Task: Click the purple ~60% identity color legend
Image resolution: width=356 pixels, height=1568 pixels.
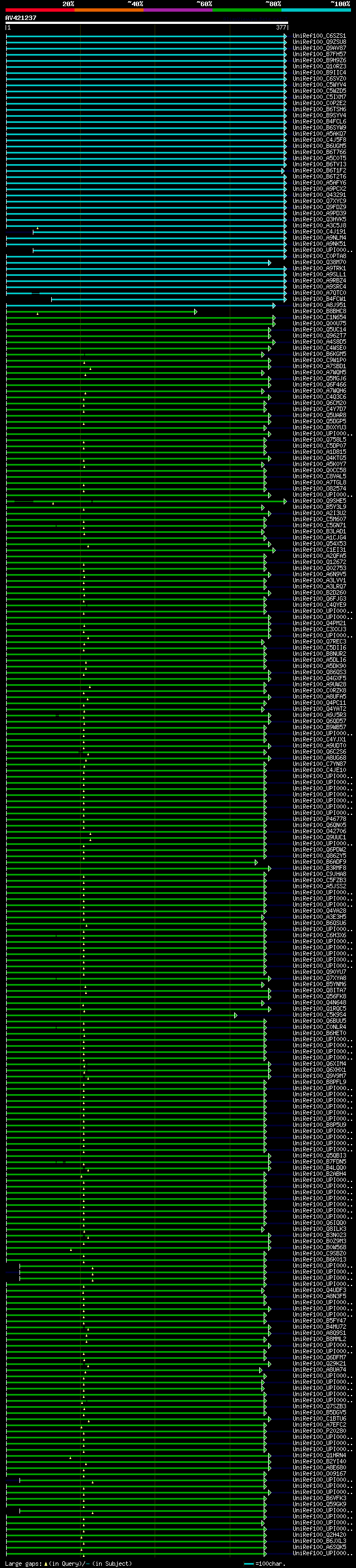Action: tap(177, 10)
